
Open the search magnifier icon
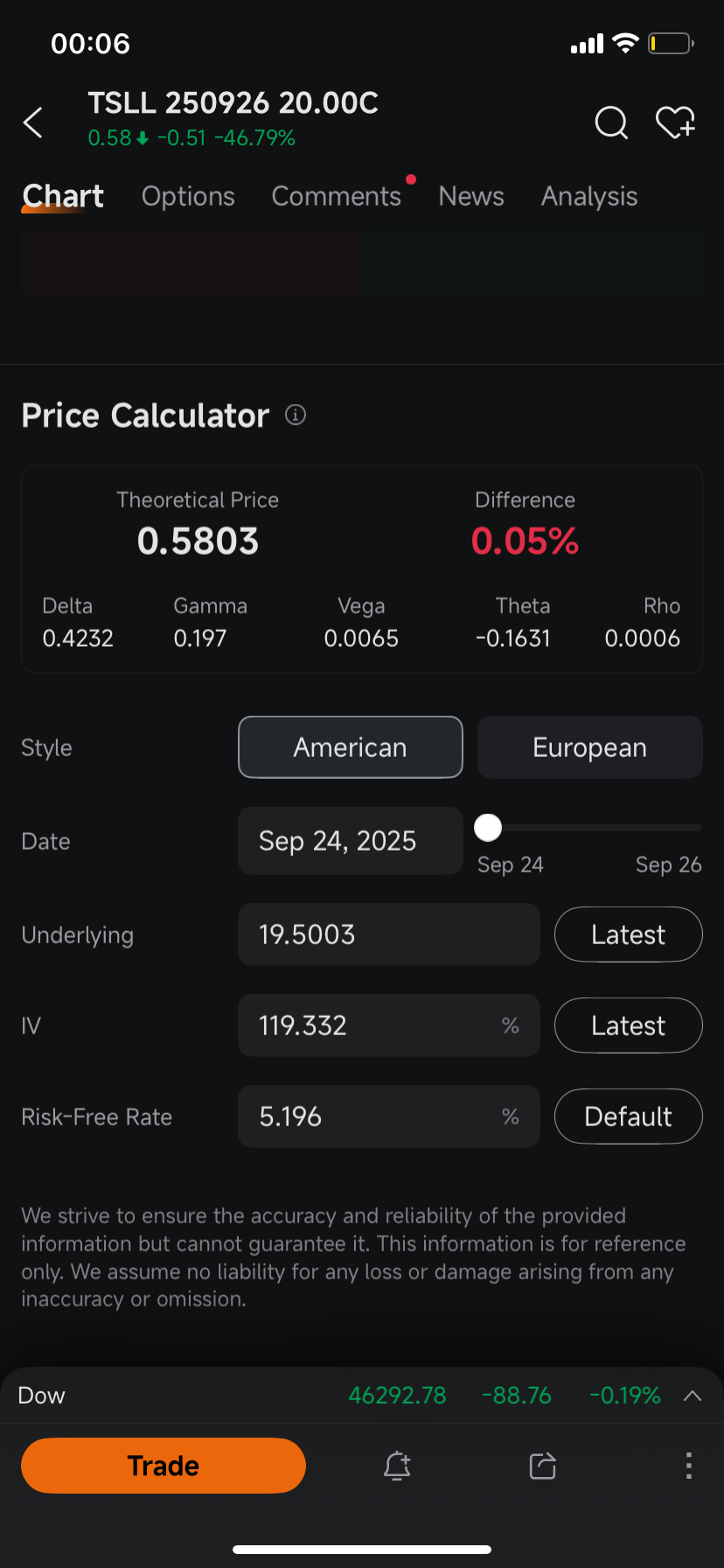pos(611,122)
